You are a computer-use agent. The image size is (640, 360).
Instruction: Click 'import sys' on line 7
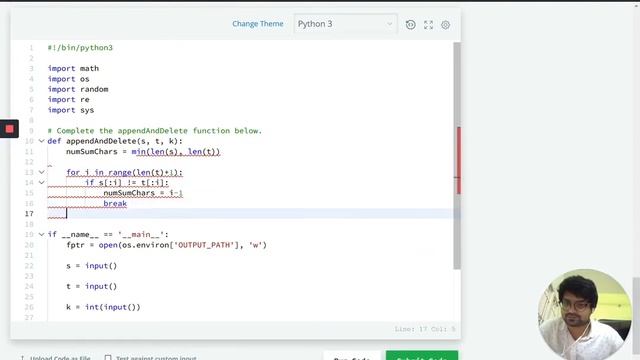click(x=71, y=110)
